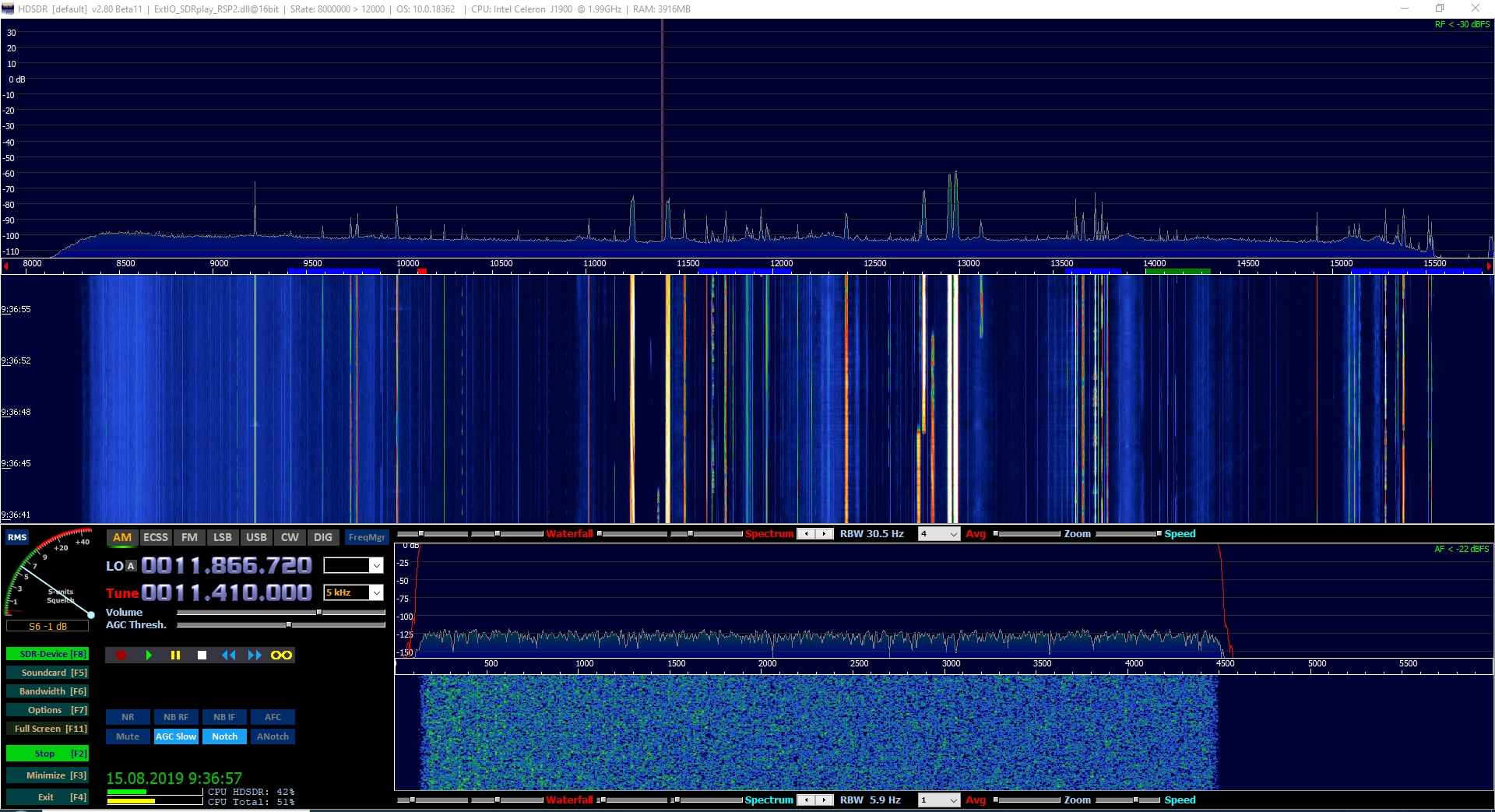
Task: Open Soundcard [F5] settings
Action: pyautogui.click(x=47, y=673)
